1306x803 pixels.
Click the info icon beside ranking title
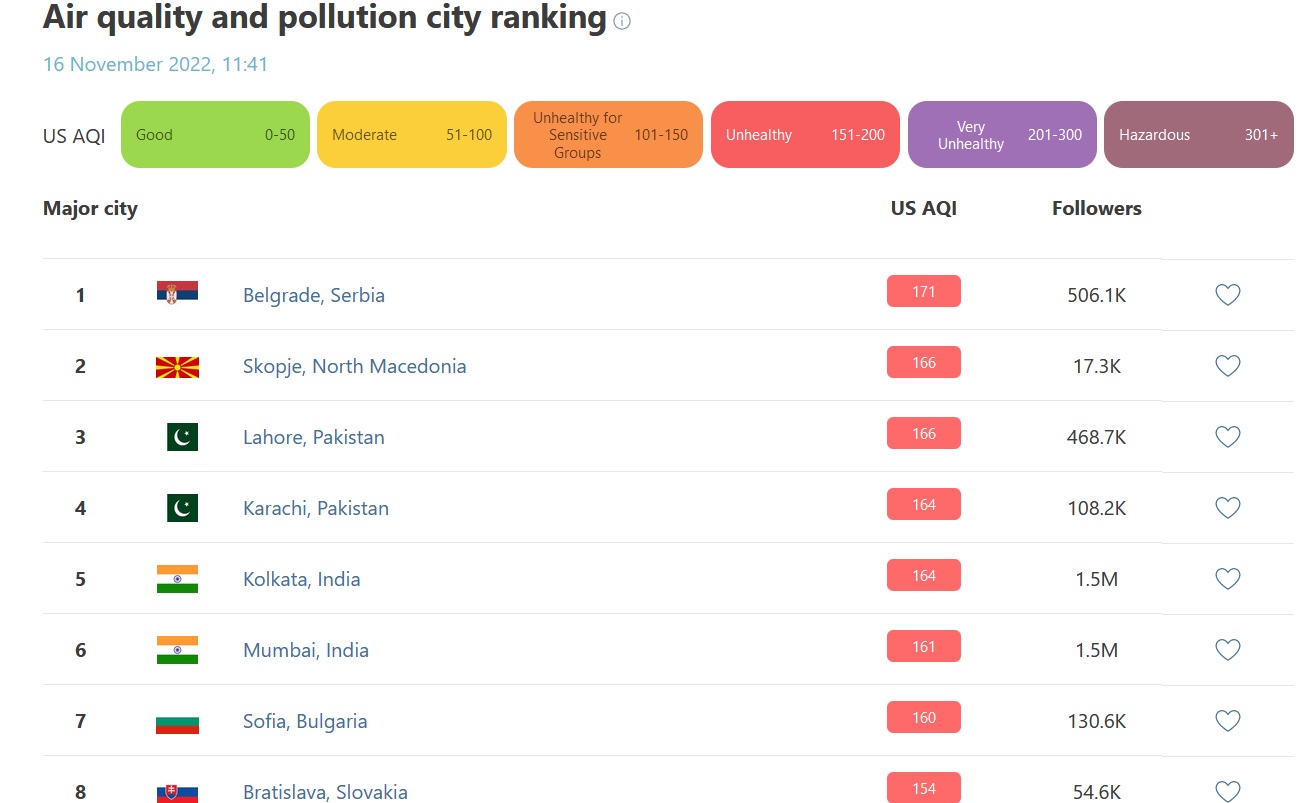[622, 21]
